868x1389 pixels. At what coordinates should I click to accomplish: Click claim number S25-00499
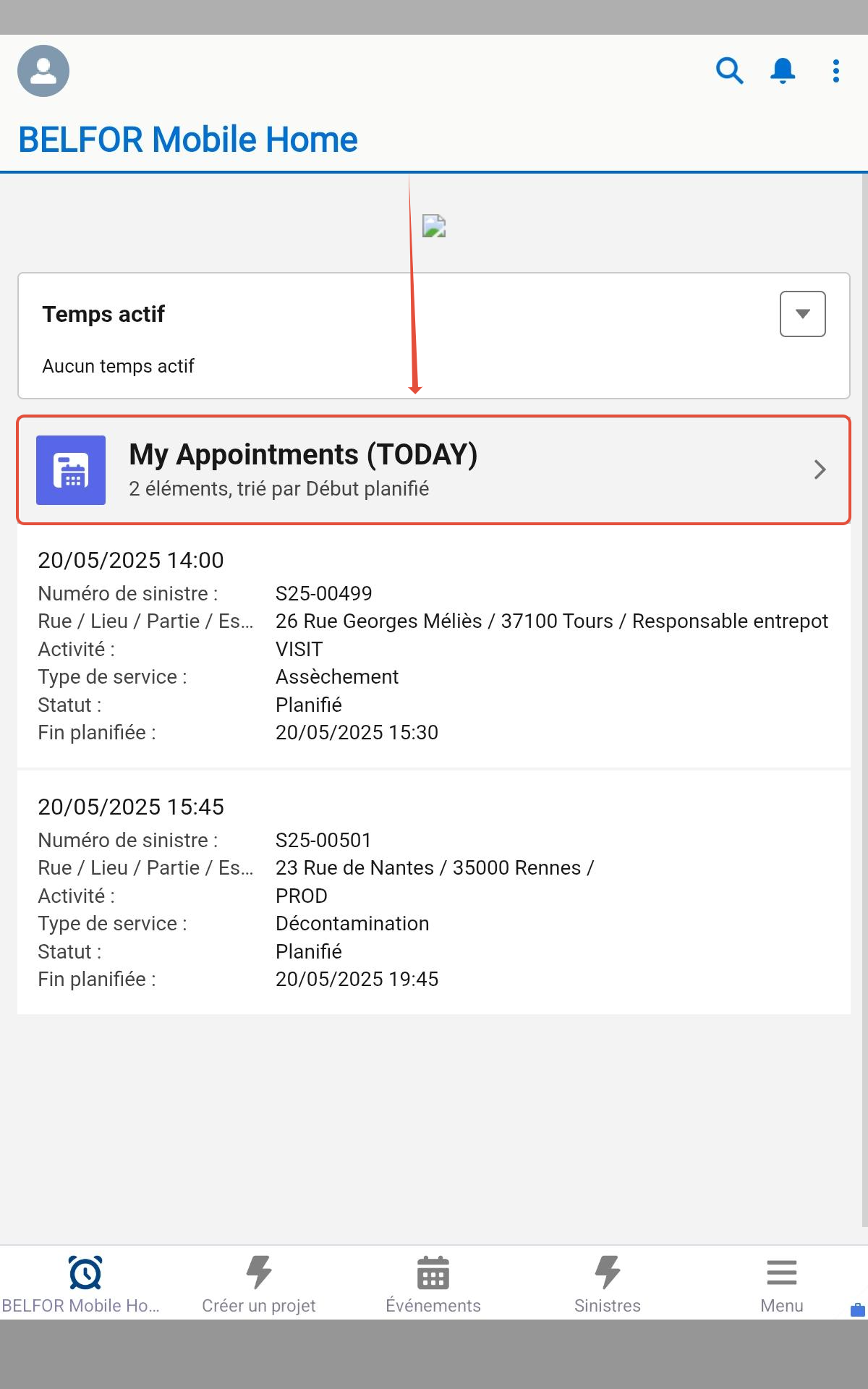coord(323,593)
